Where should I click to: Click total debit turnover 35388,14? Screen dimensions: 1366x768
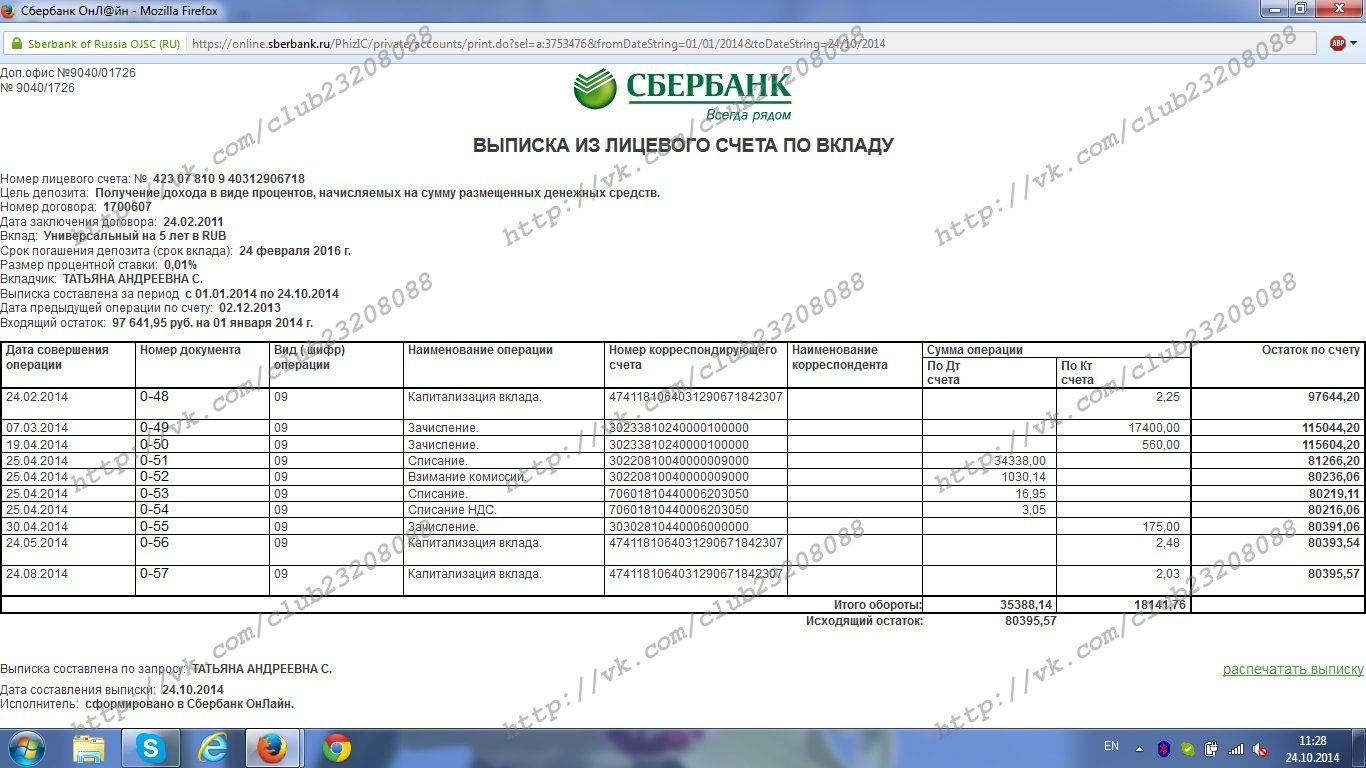(x=1025, y=605)
